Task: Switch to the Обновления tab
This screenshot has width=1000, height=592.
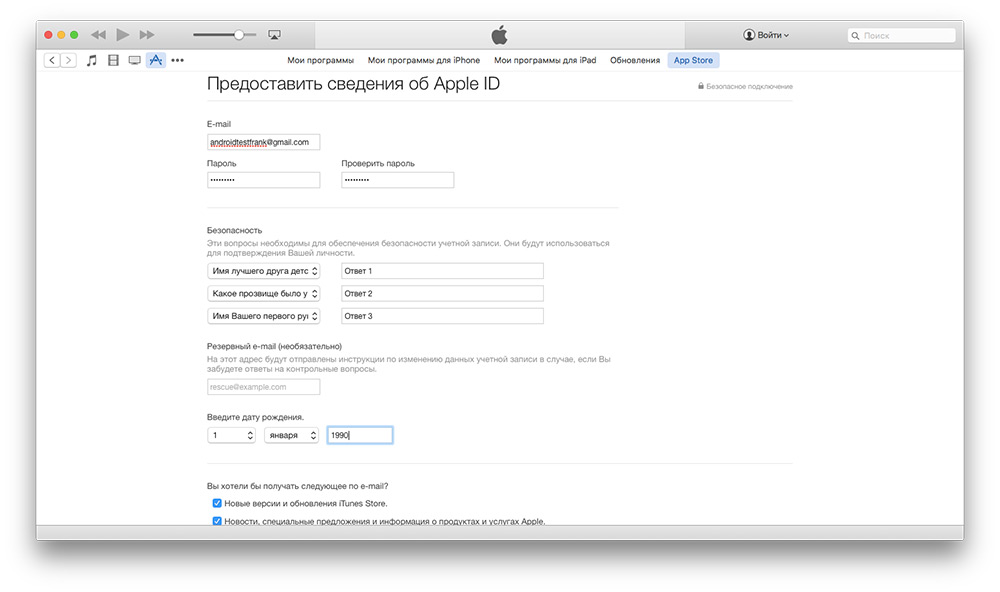Action: coord(634,60)
